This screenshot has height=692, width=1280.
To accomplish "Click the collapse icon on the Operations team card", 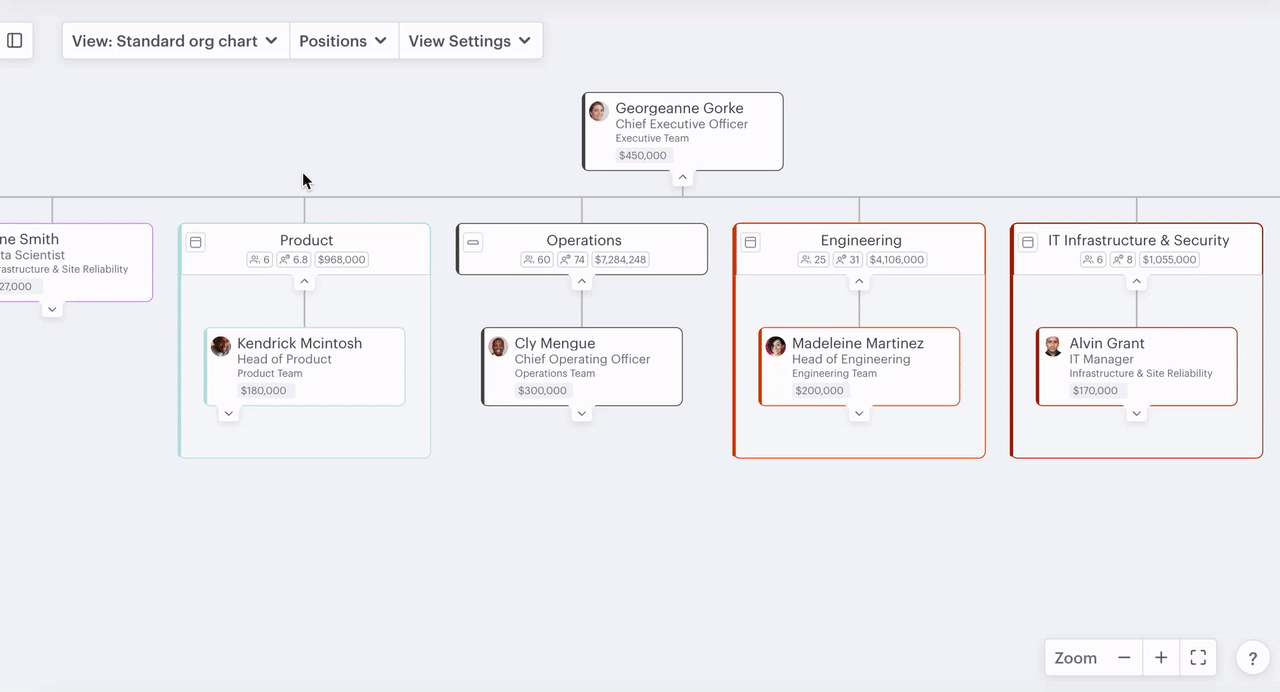I will [x=472, y=241].
